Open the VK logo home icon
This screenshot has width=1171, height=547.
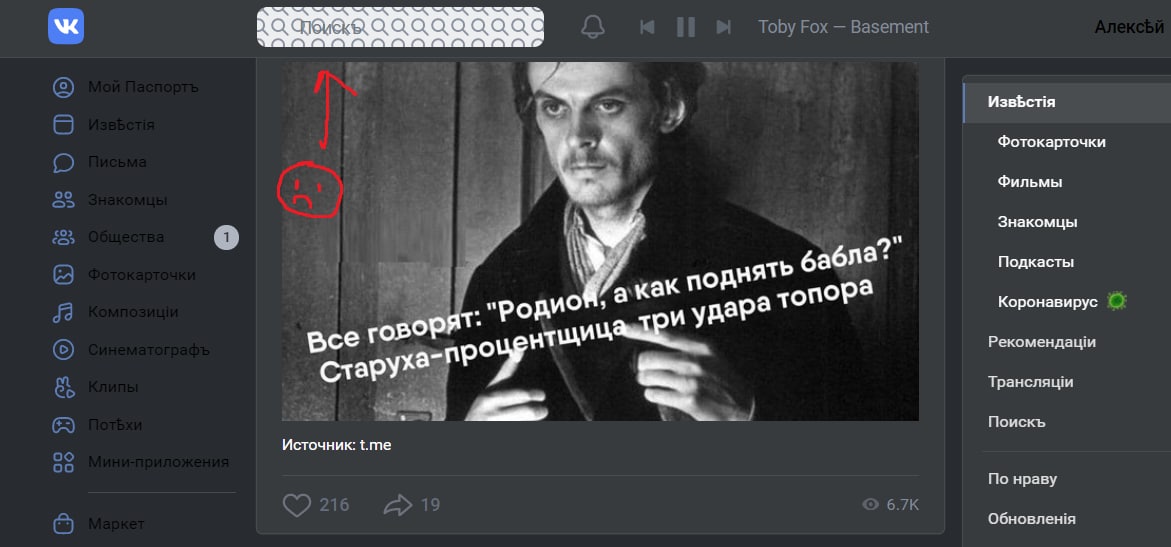66,27
